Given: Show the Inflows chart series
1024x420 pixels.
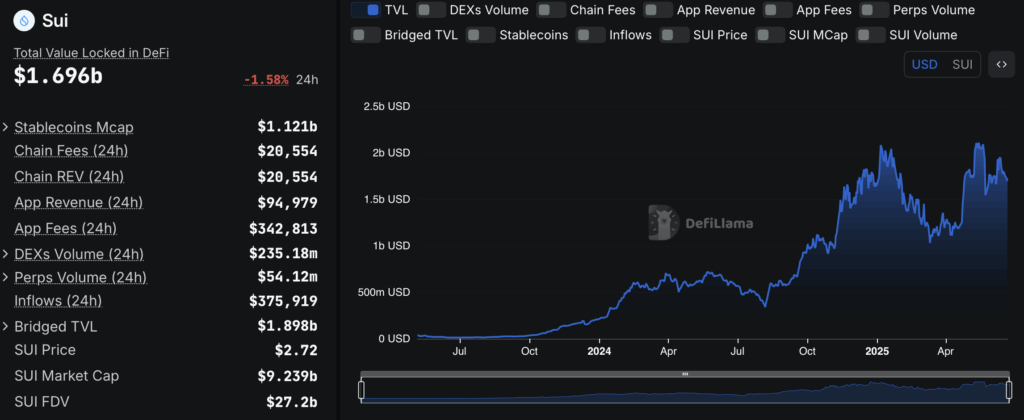Looking at the screenshot, I should tap(591, 35).
